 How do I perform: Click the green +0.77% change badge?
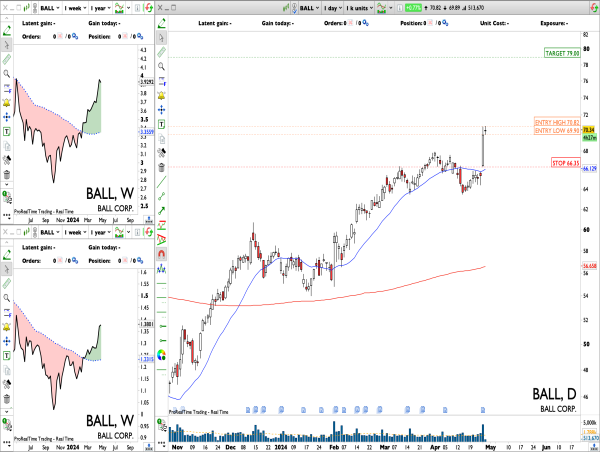tap(413, 8)
